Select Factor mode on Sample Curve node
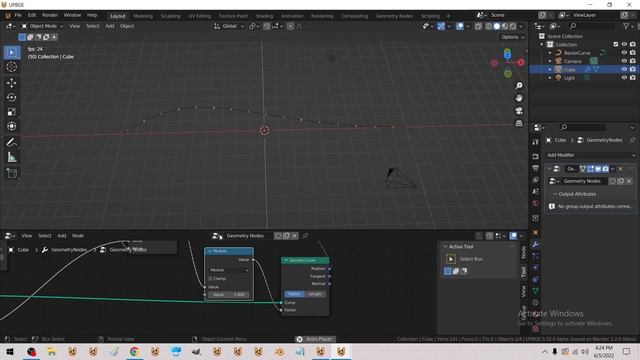This screenshot has width=640, height=360. 294,294
